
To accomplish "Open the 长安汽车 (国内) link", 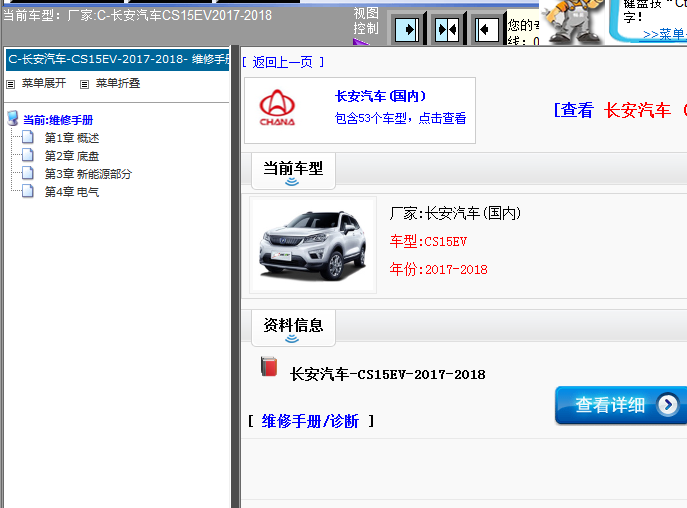I will [380, 97].
